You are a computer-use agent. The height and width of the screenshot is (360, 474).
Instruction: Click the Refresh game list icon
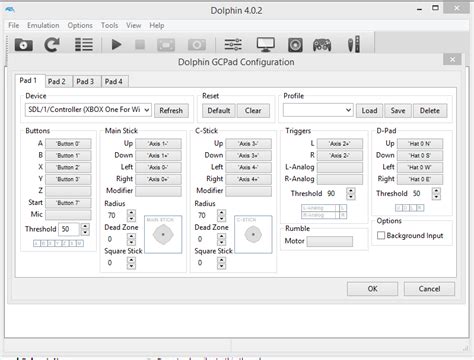(x=52, y=45)
